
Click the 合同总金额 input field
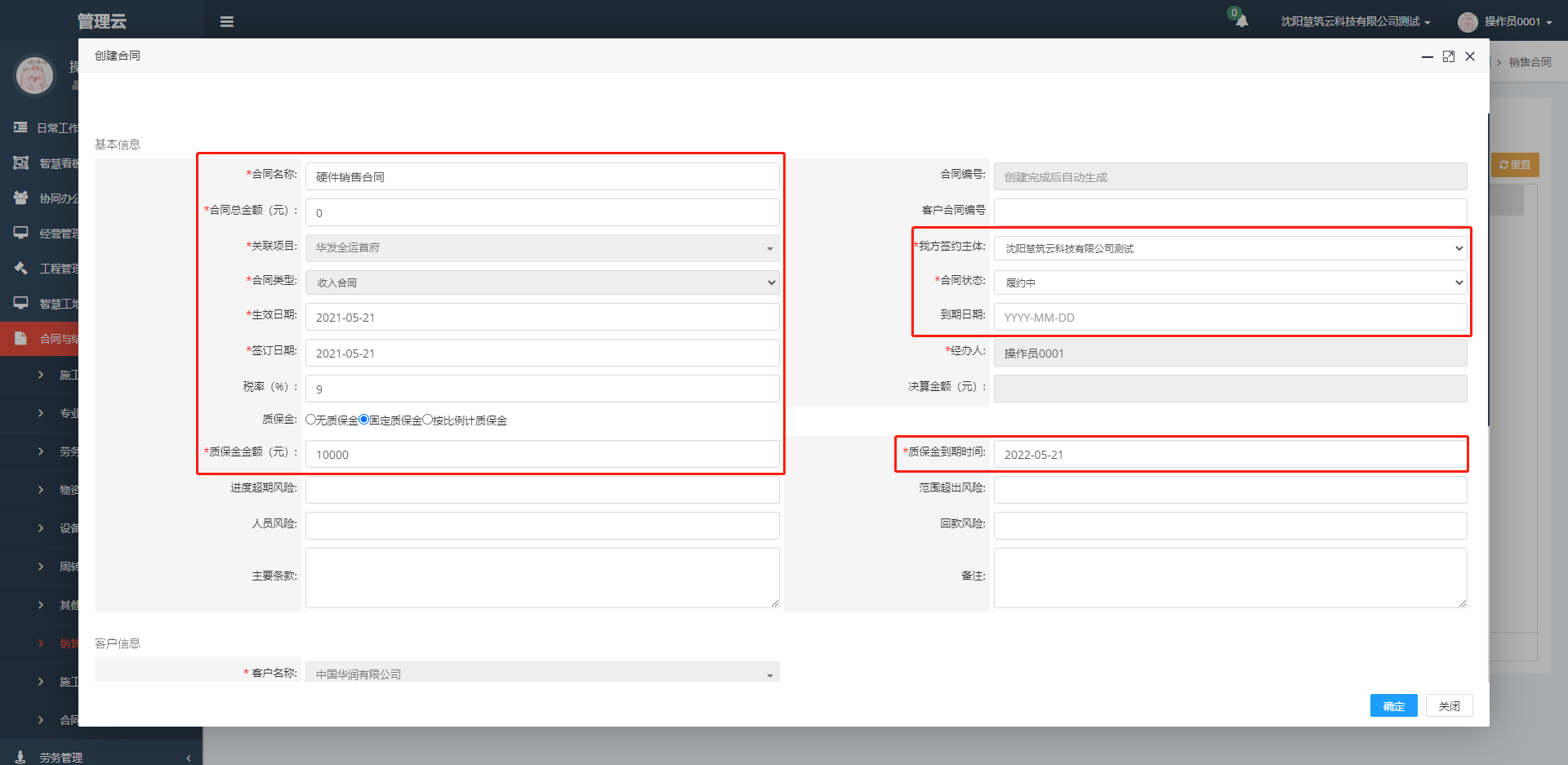tap(542, 212)
